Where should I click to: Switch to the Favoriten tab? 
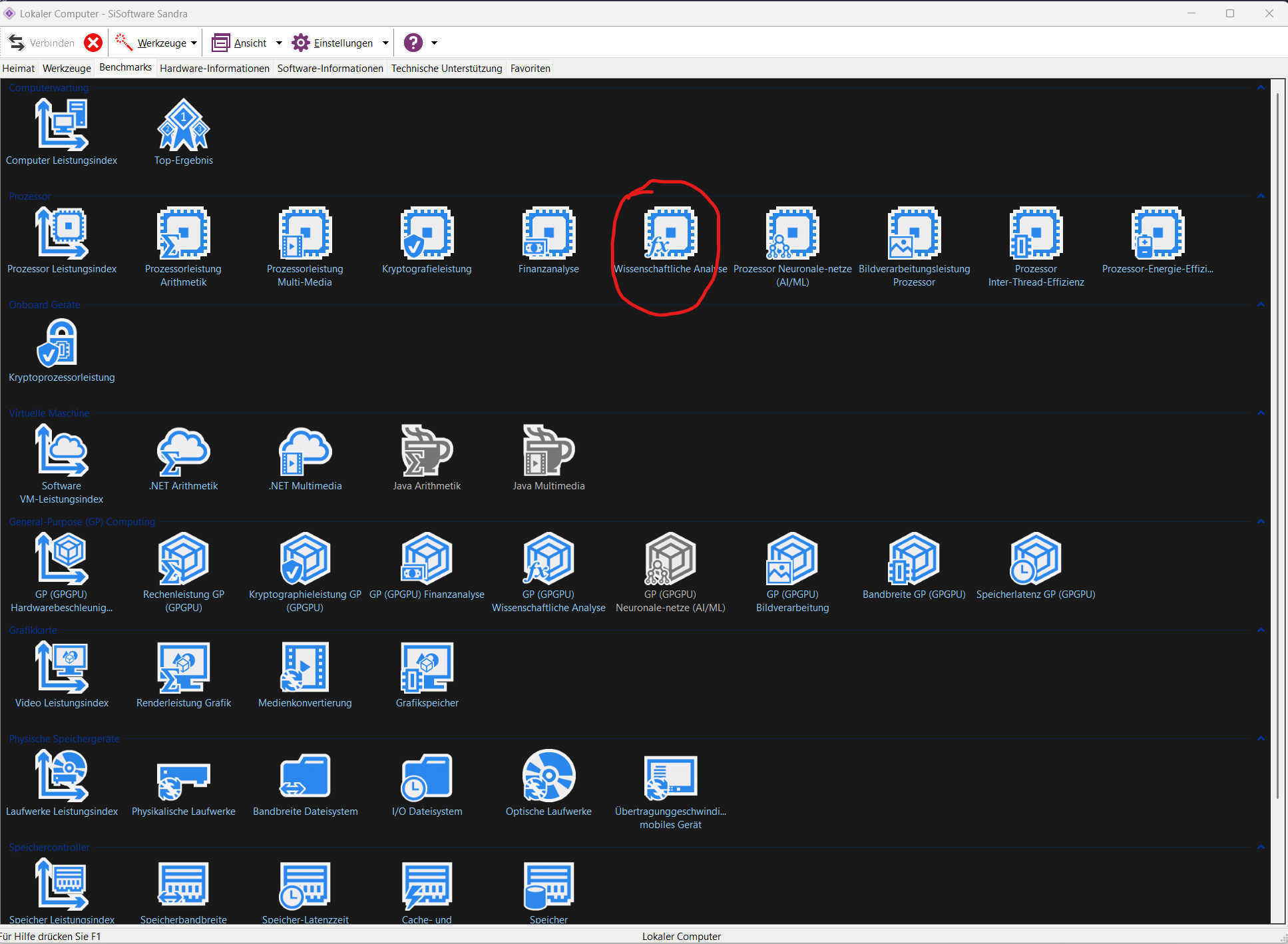click(x=530, y=68)
